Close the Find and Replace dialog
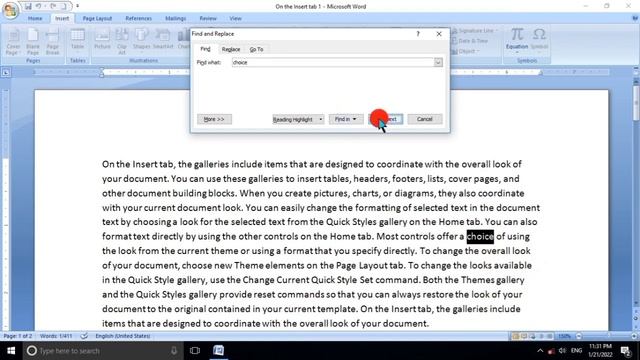The width and height of the screenshot is (640, 360). coord(439,34)
